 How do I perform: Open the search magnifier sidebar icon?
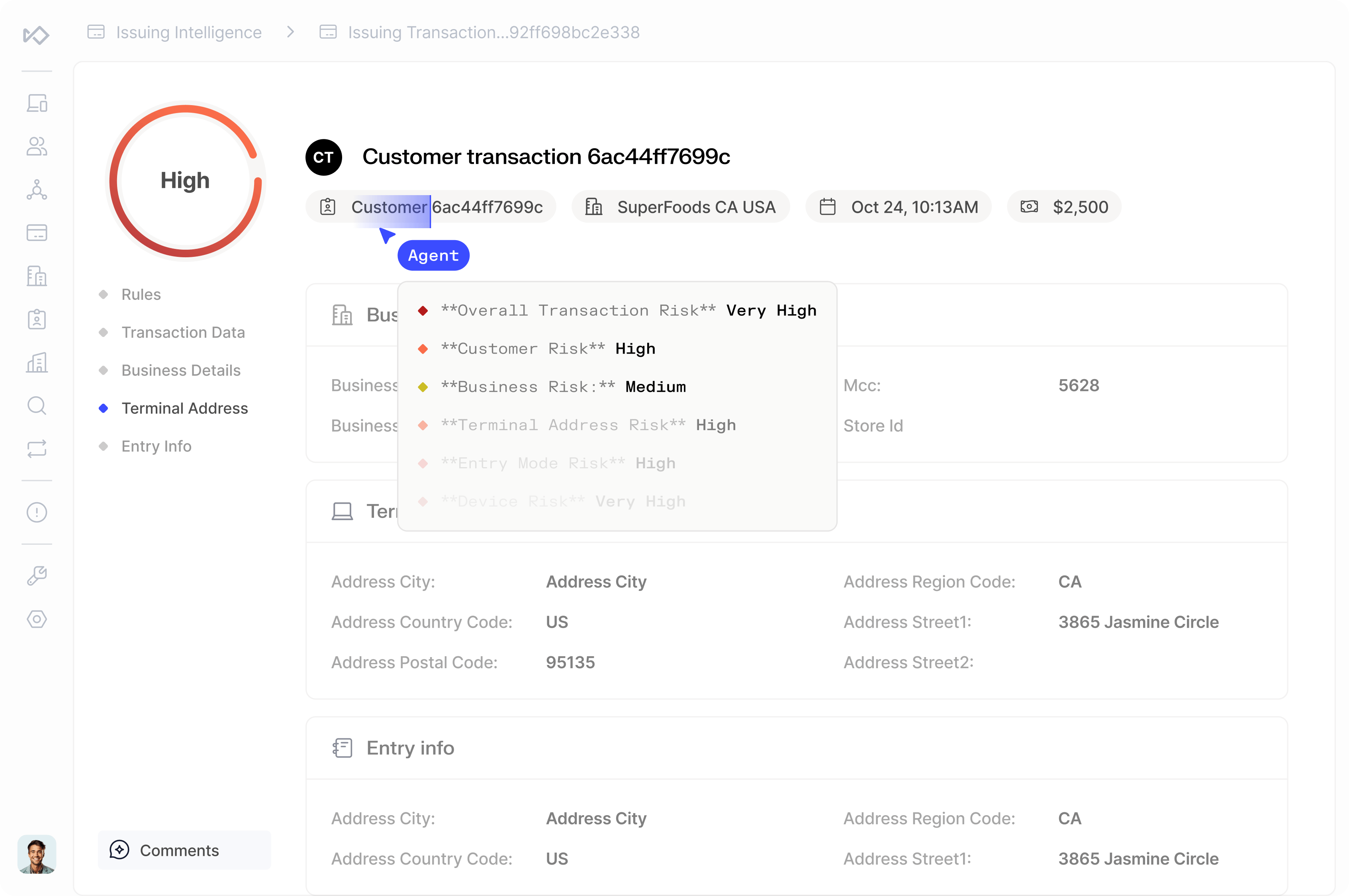37,406
